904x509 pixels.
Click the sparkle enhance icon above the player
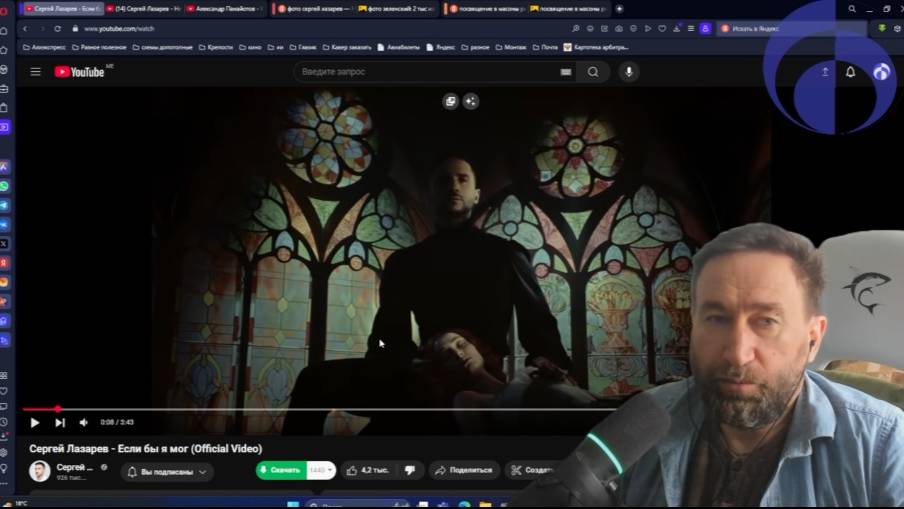click(470, 101)
